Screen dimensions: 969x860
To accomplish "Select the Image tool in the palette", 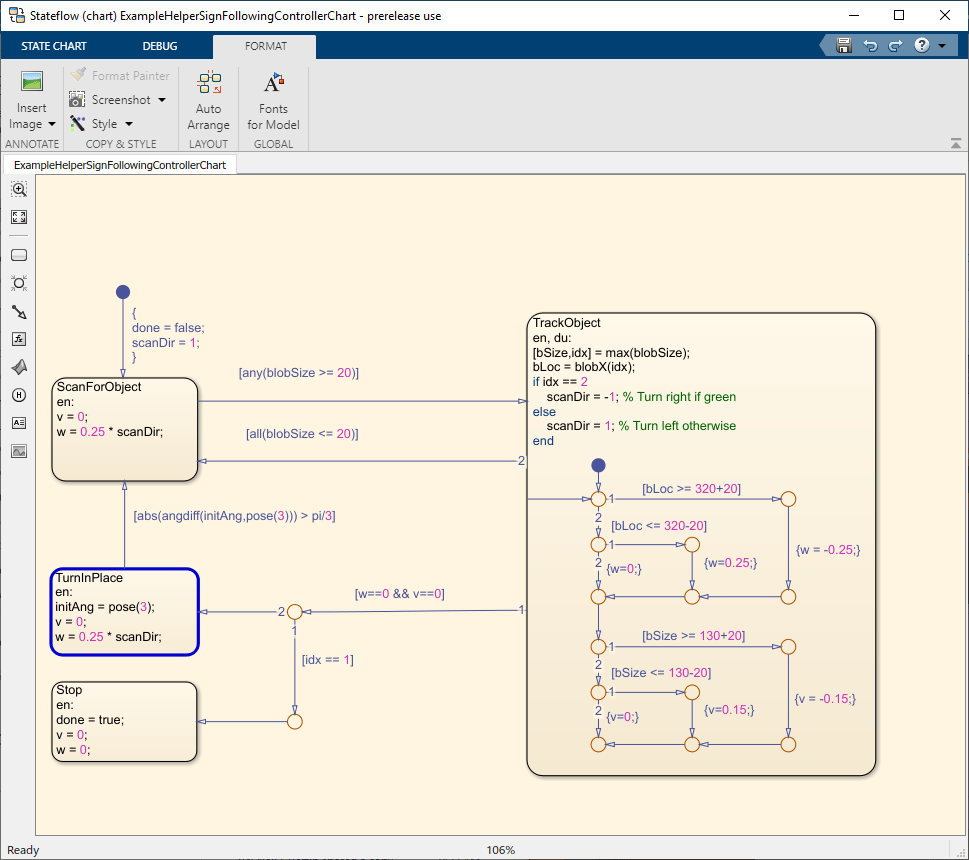I will (x=19, y=451).
